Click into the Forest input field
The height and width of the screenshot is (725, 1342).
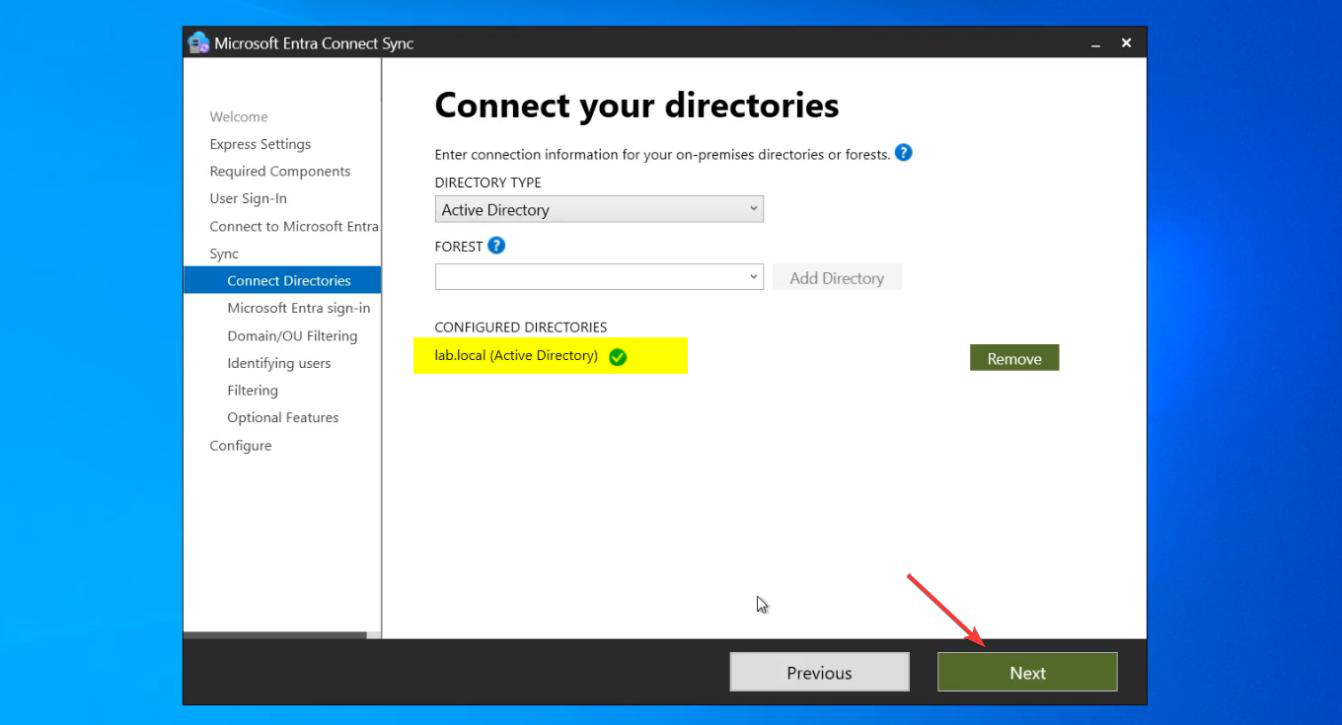click(590, 277)
